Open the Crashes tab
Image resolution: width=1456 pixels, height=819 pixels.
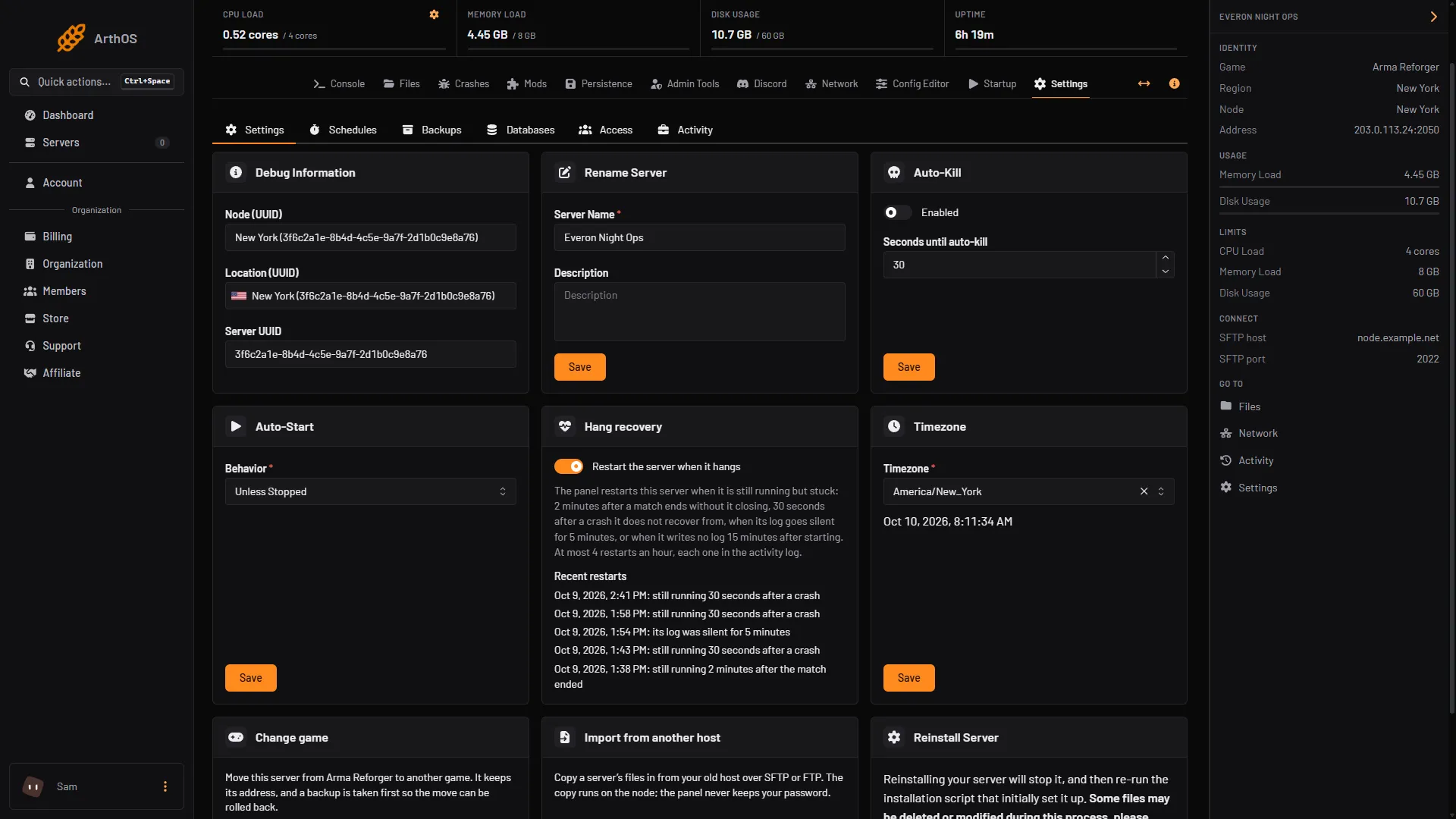coord(463,83)
